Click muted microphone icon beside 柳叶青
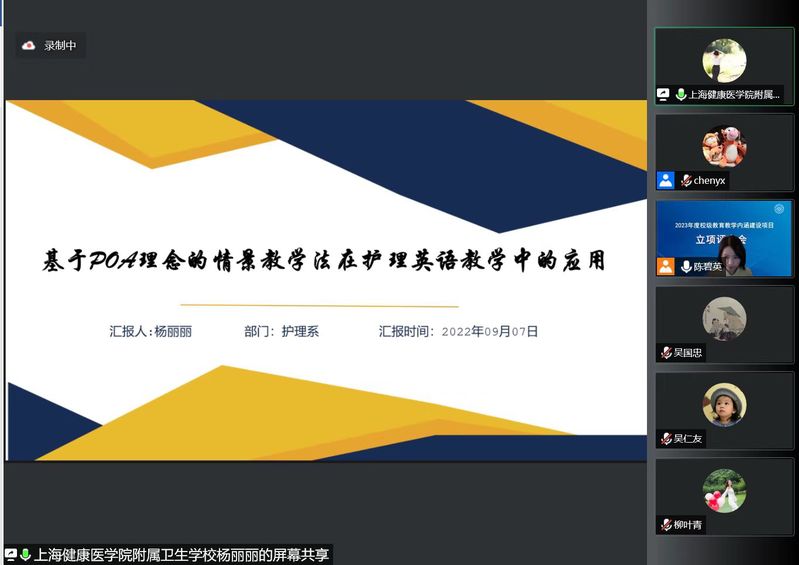The height and width of the screenshot is (565, 799). pyautogui.click(x=666, y=525)
